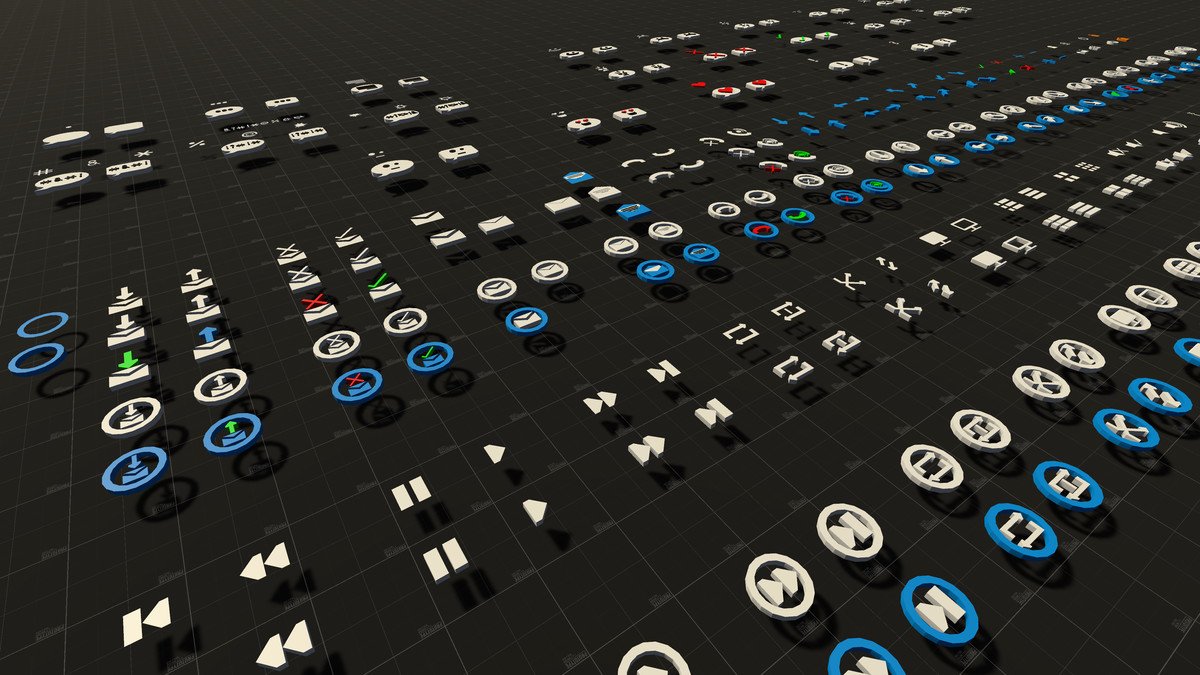Choose the blue-ringed tray icon with green checkmark
The image size is (1200, 675).
pyautogui.click(x=429, y=355)
